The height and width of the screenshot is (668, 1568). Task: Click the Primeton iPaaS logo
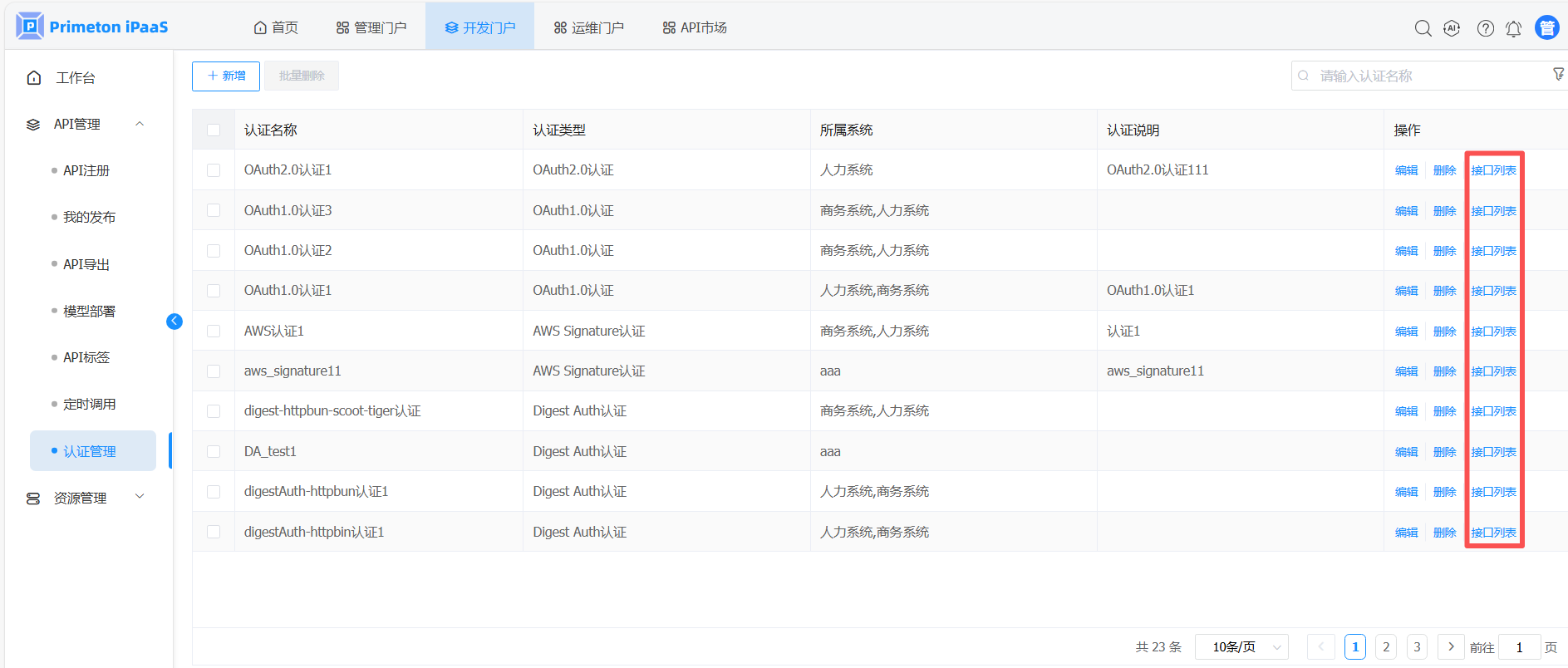(x=92, y=27)
